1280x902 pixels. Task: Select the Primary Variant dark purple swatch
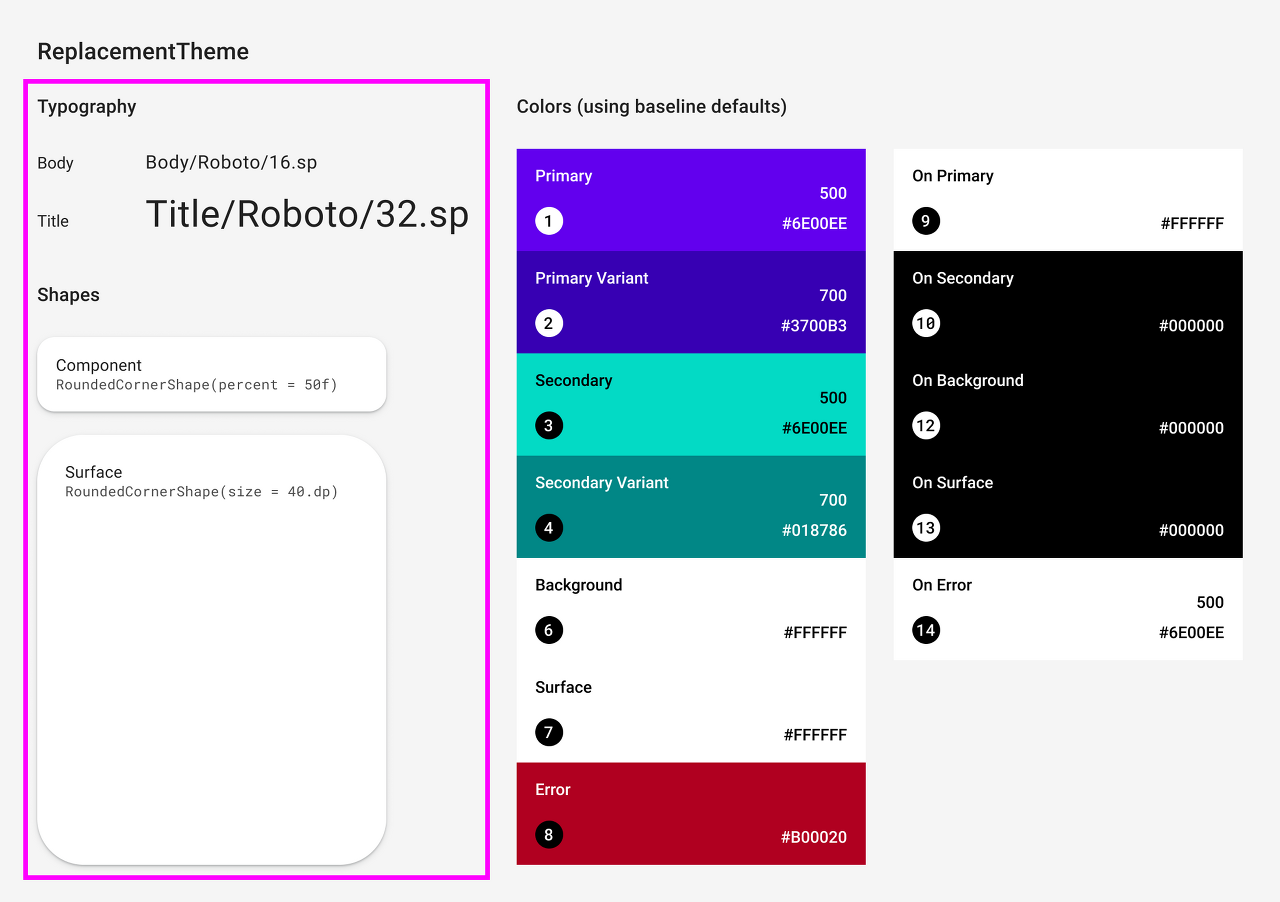(x=691, y=302)
